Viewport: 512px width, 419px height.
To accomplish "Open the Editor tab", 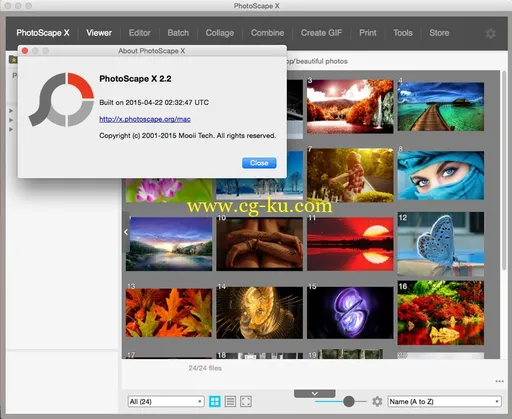I will pyautogui.click(x=140, y=33).
